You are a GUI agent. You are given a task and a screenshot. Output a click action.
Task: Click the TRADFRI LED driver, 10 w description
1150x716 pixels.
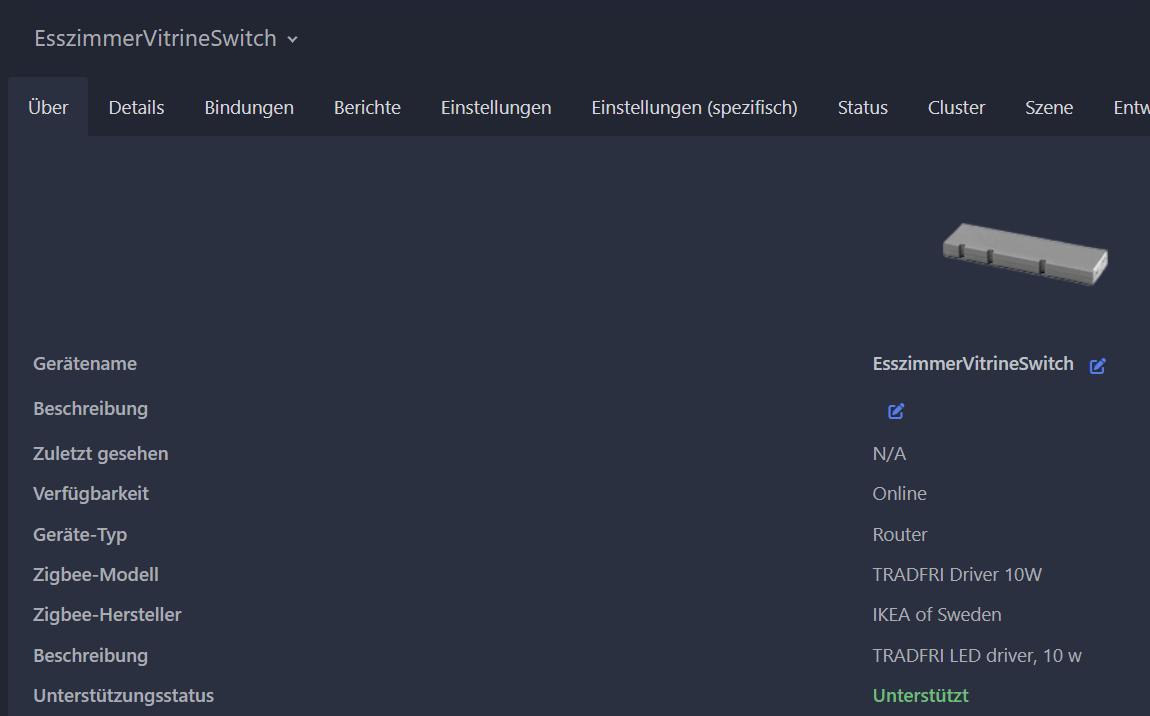[x=977, y=656]
